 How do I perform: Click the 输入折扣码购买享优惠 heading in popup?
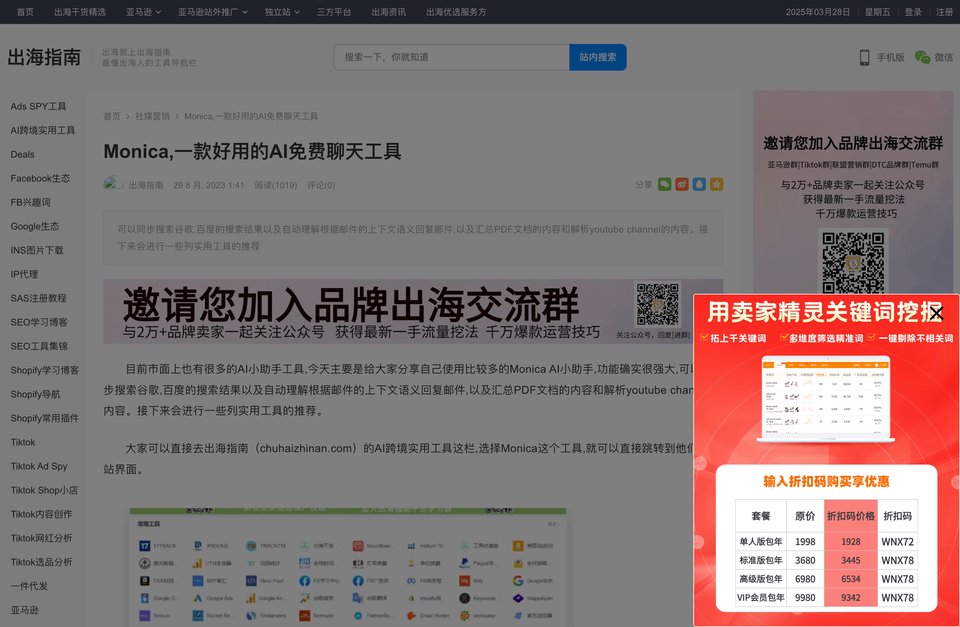click(x=826, y=481)
